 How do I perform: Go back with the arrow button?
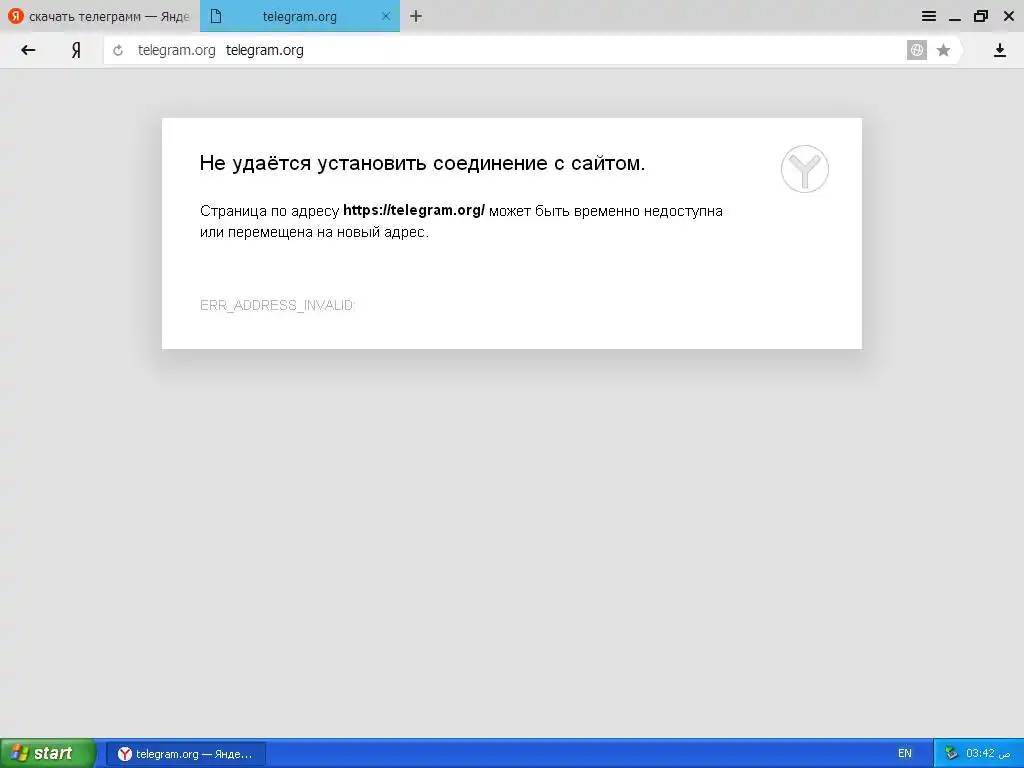tap(28, 50)
